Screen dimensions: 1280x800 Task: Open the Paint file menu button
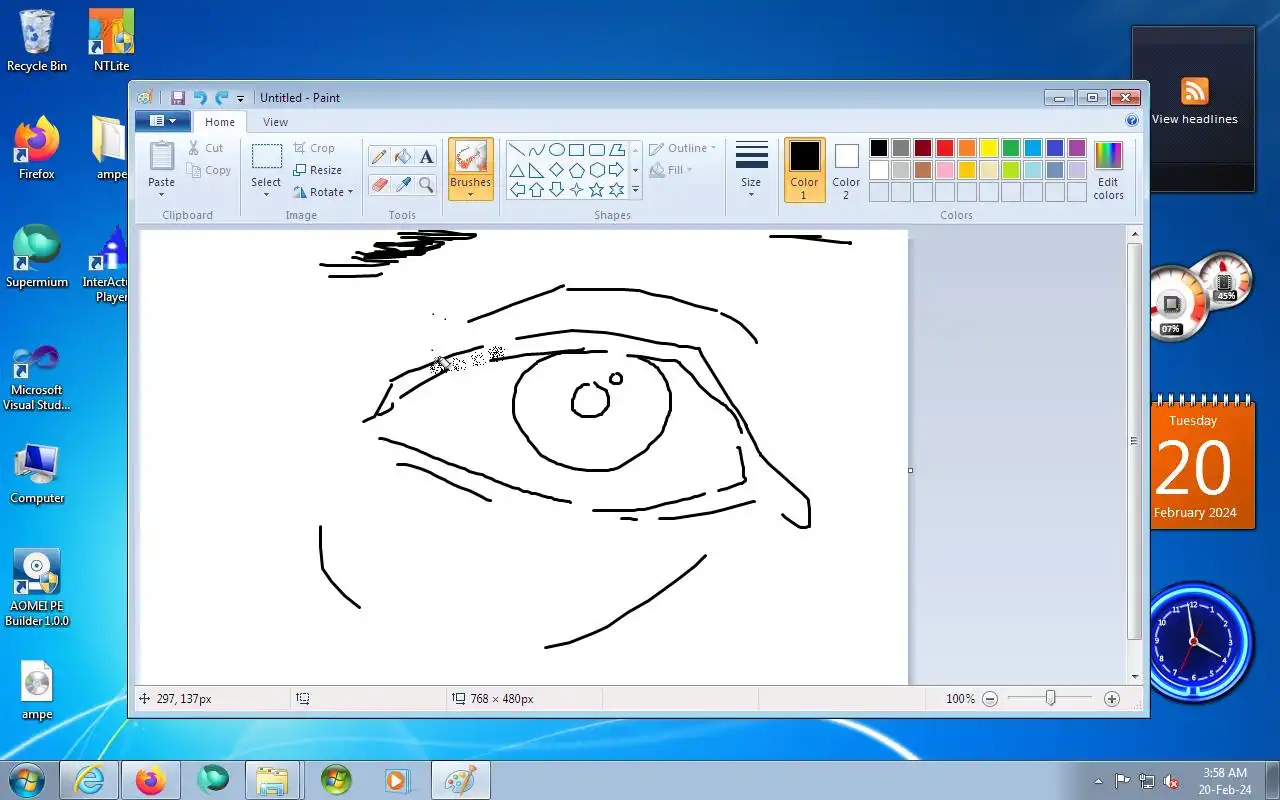click(x=162, y=121)
